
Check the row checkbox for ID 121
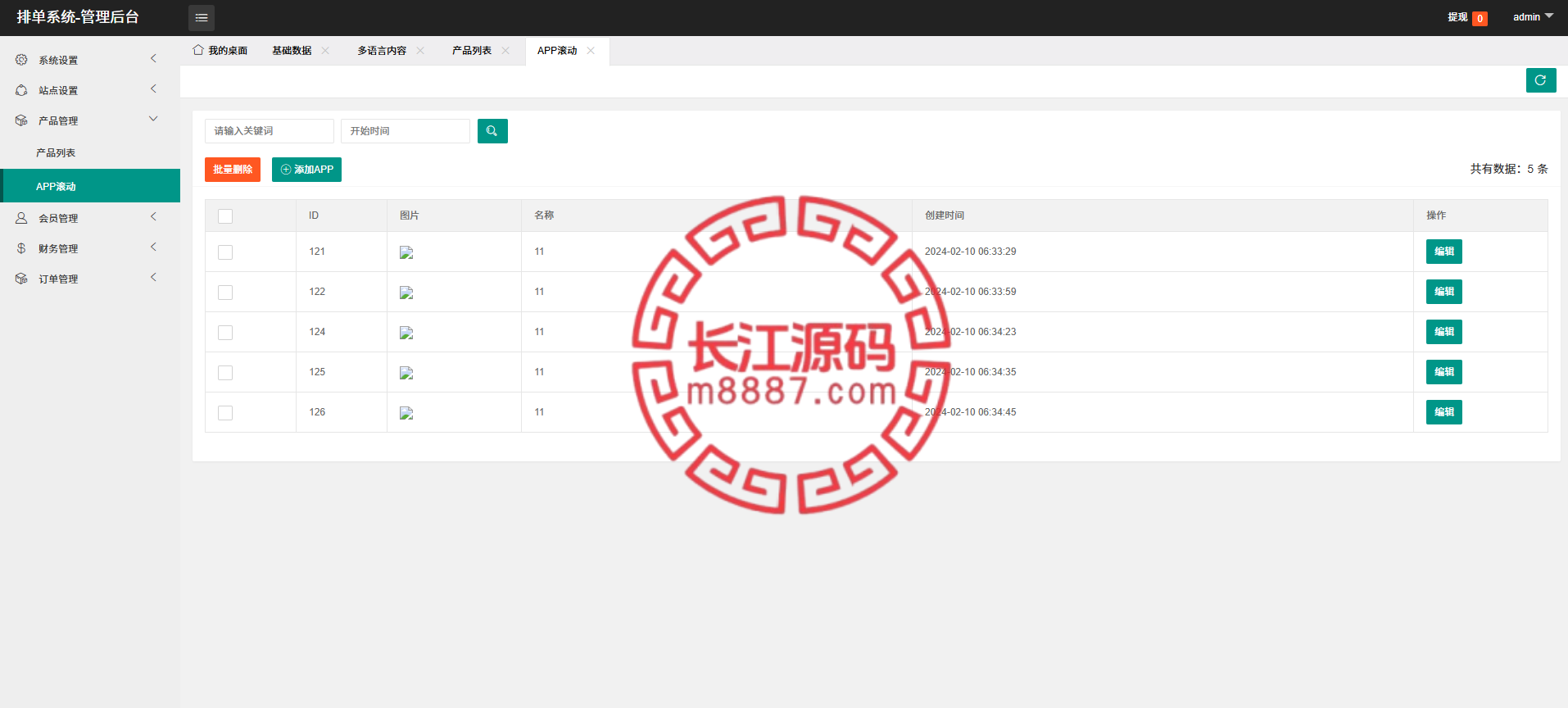tap(225, 252)
